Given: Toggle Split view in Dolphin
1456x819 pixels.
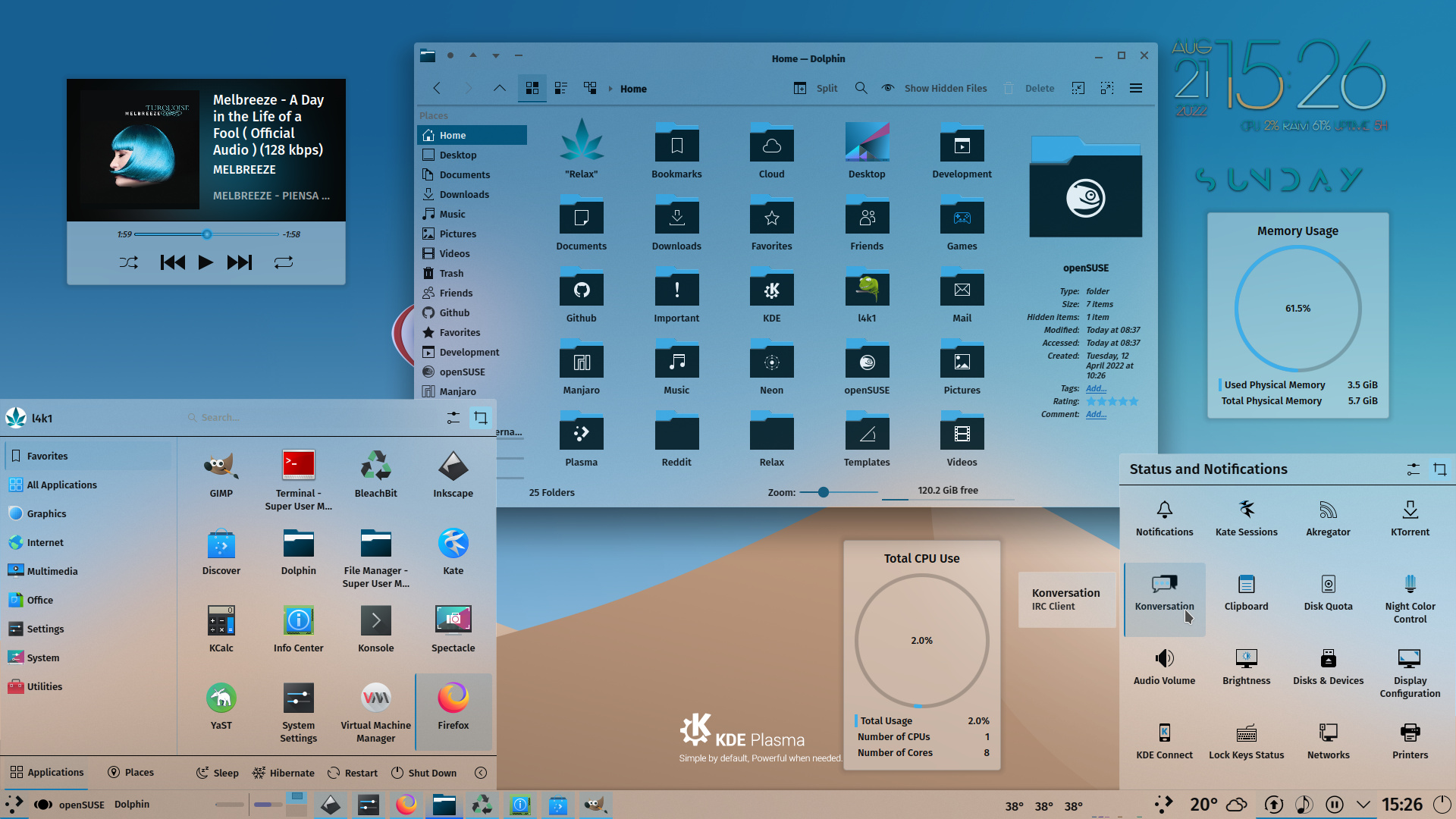Looking at the screenshot, I should [815, 88].
